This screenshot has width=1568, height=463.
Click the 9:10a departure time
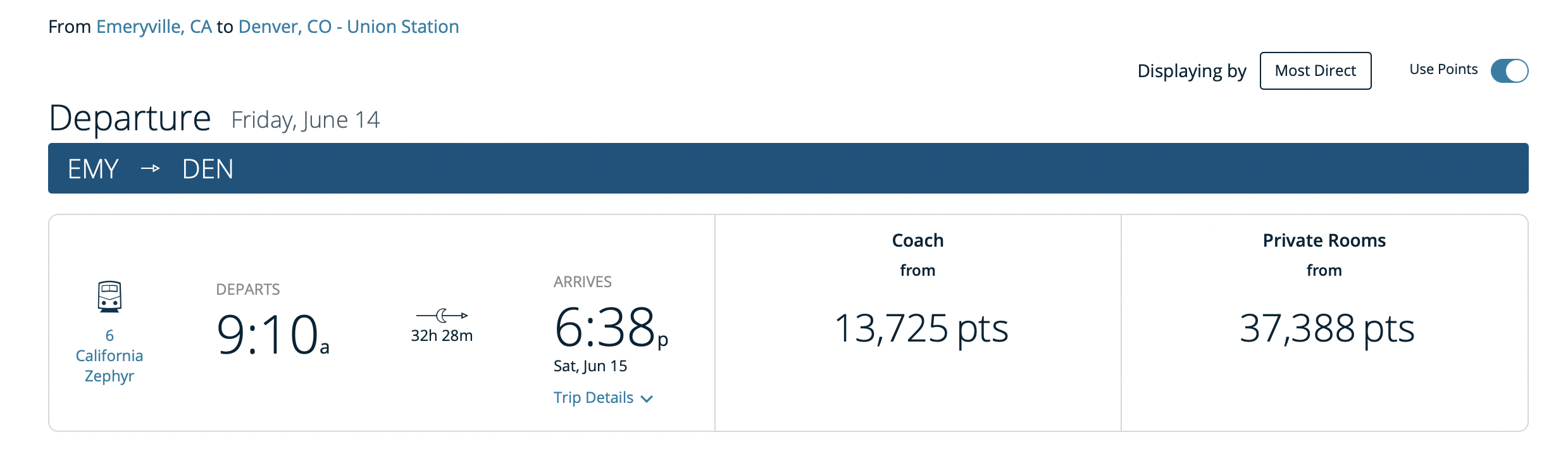[x=273, y=334]
